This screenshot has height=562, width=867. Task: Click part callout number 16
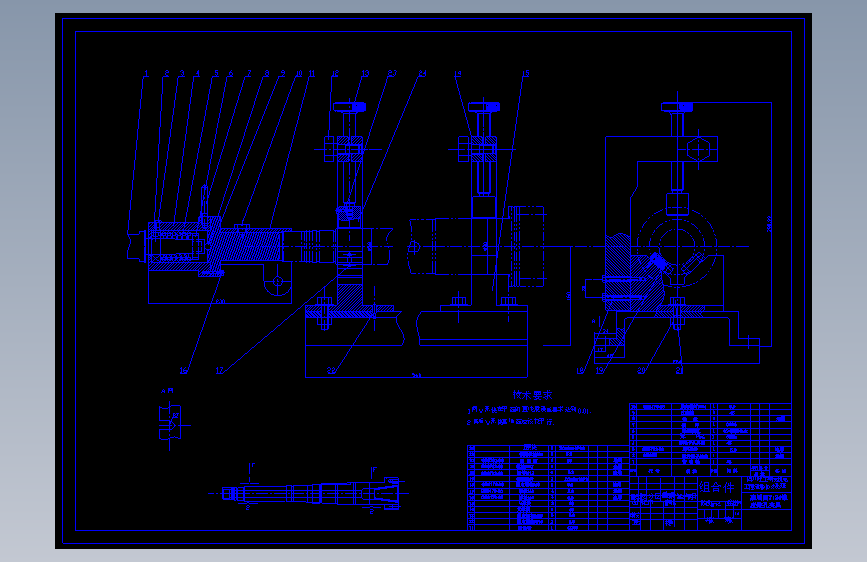point(184,371)
